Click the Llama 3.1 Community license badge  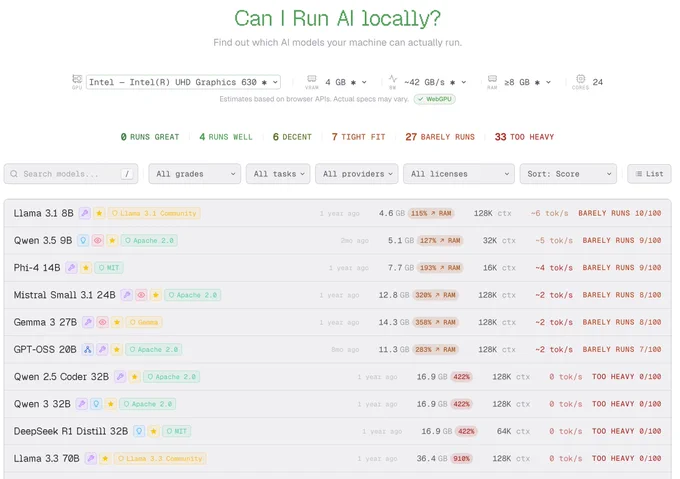[x=154, y=213]
